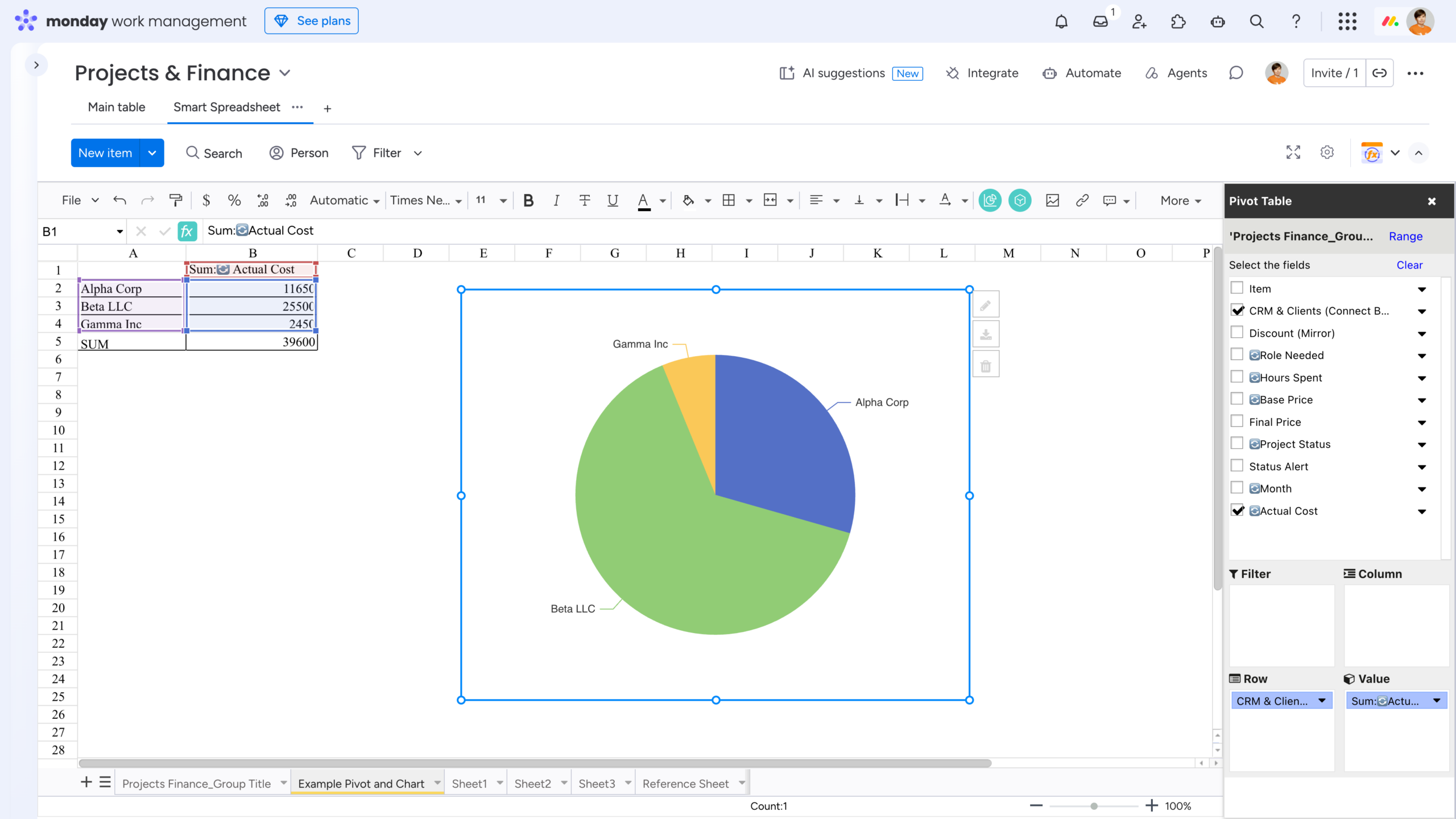
Task: Open view settings gear icon
Action: pos(1327,152)
